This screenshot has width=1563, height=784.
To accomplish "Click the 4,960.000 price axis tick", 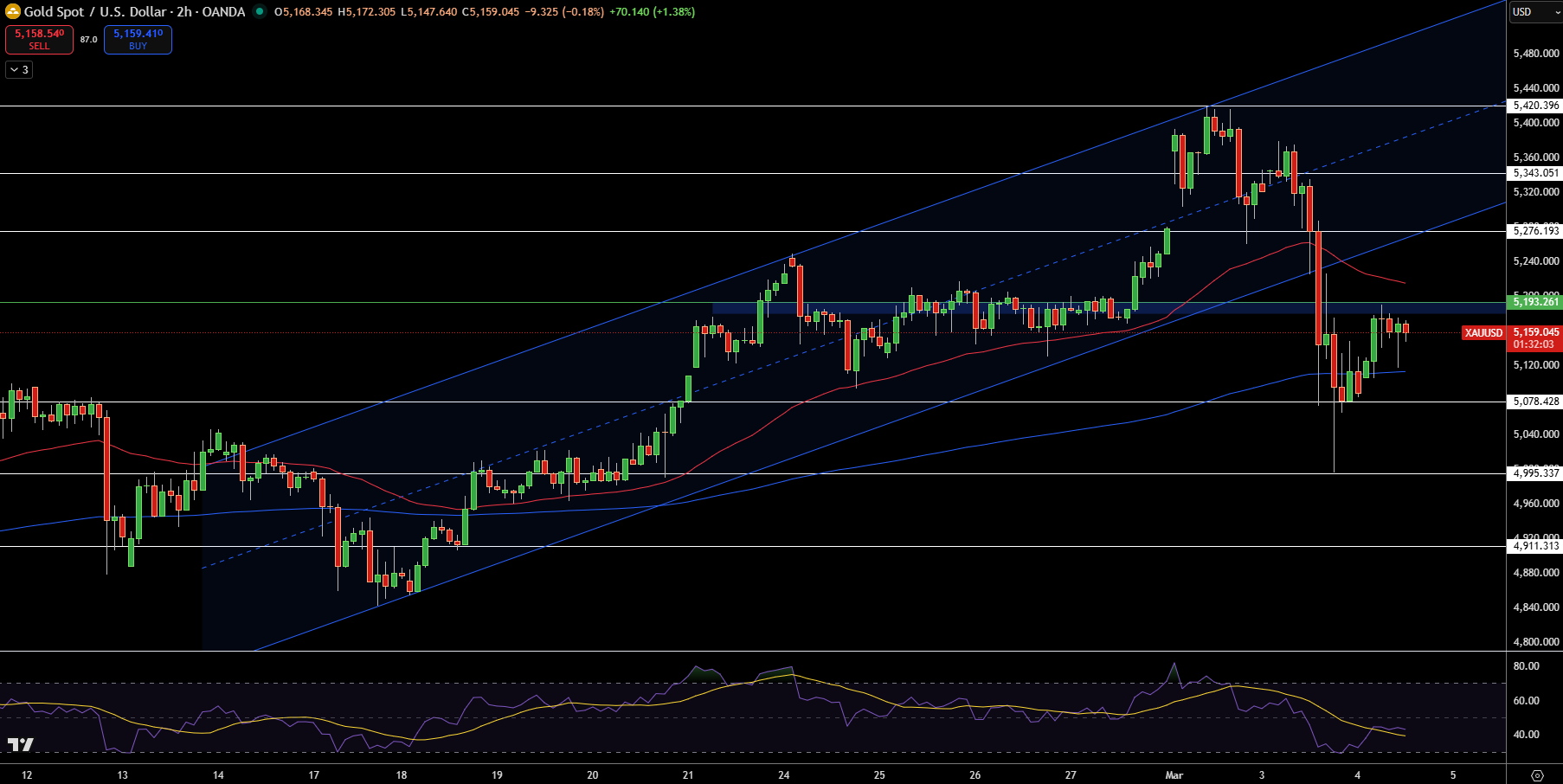I will click(x=1536, y=504).
